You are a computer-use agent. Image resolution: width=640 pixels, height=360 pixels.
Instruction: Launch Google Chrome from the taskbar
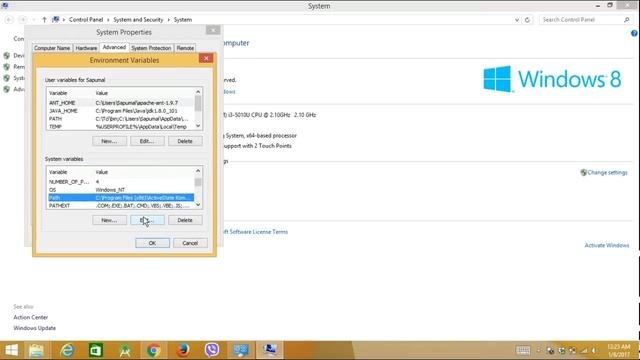click(153, 350)
